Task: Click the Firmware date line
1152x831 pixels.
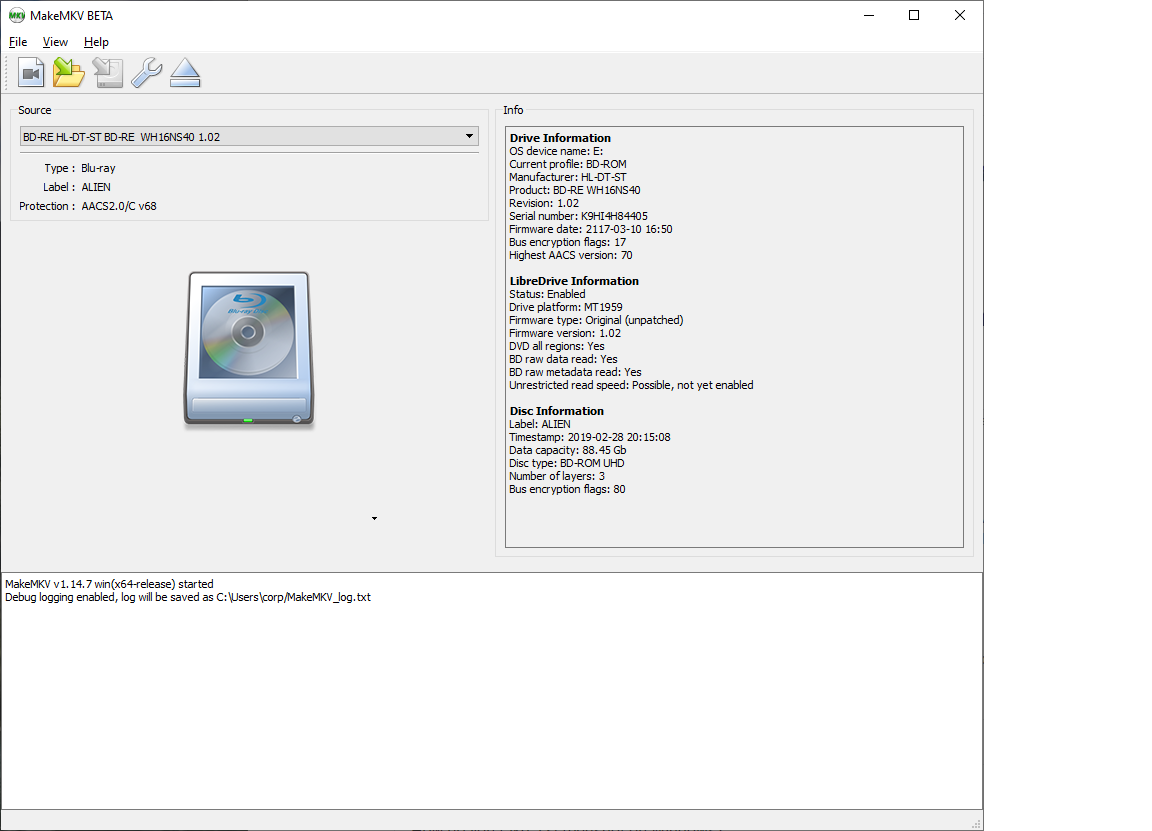Action: [591, 229]
